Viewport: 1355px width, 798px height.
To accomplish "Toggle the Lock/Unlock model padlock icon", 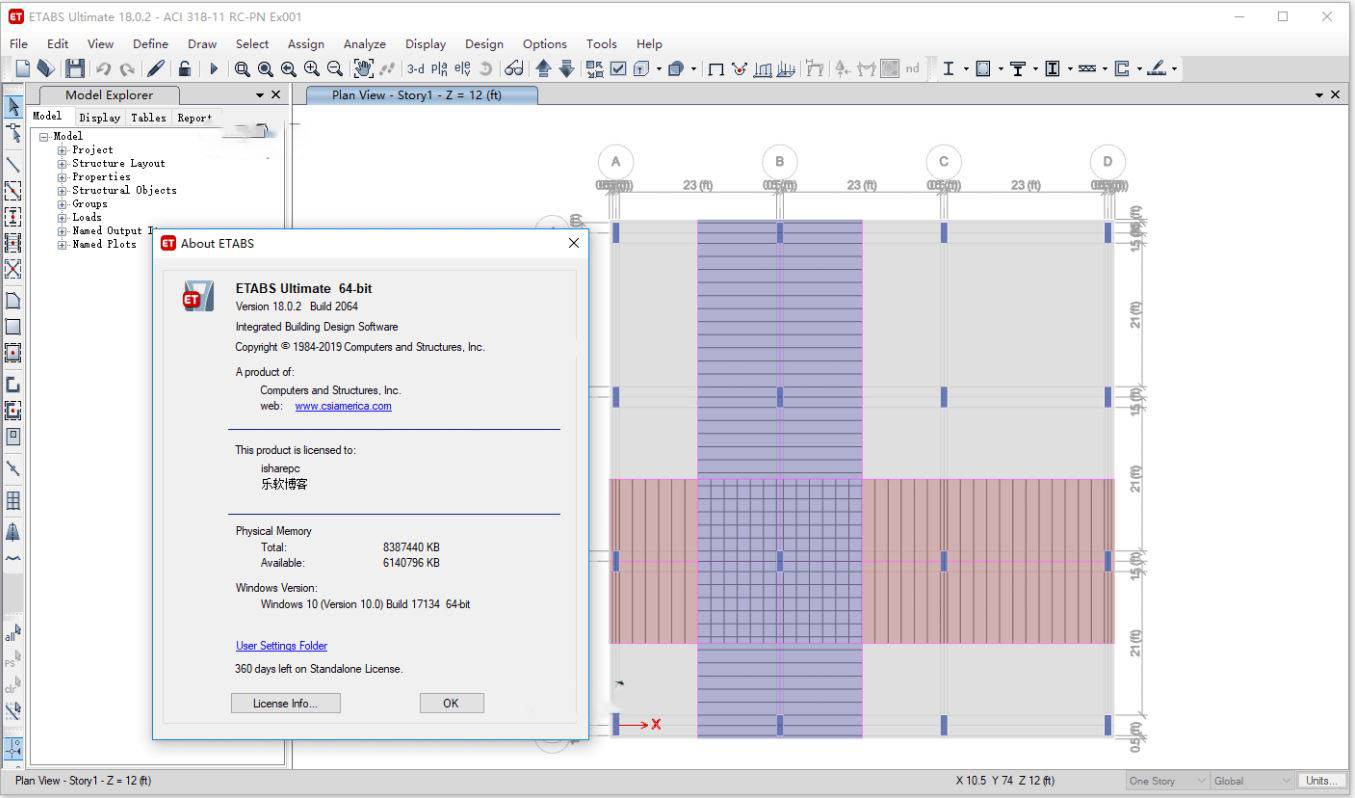I will 184,68.
